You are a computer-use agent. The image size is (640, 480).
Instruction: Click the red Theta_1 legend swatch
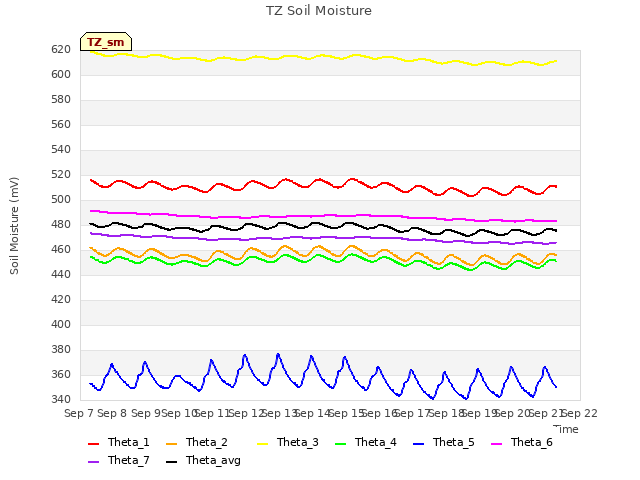[93, 444]
